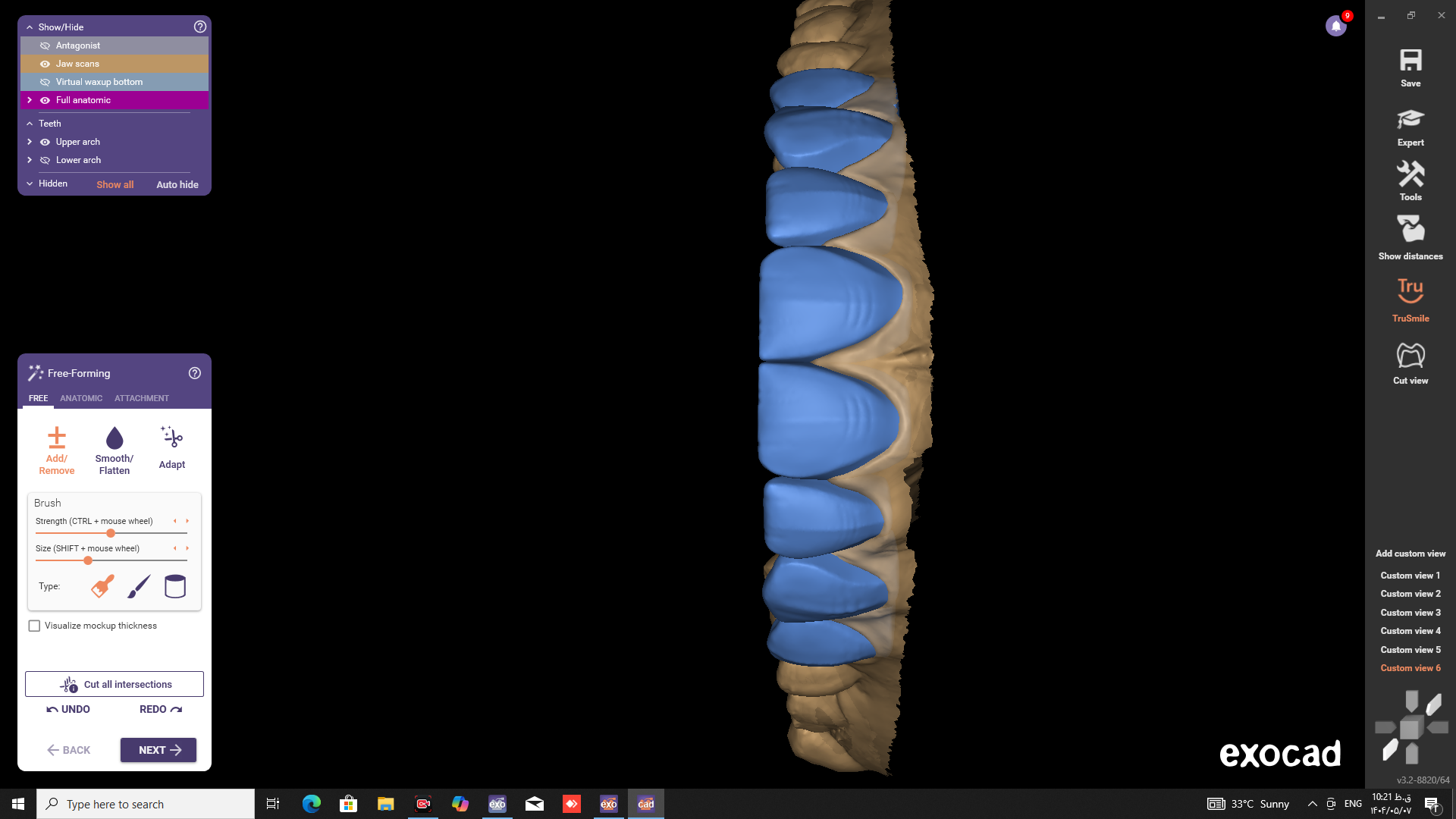
Task: Select Smooth/Flatten droplet tool
Action: click(x=115, y=438)
